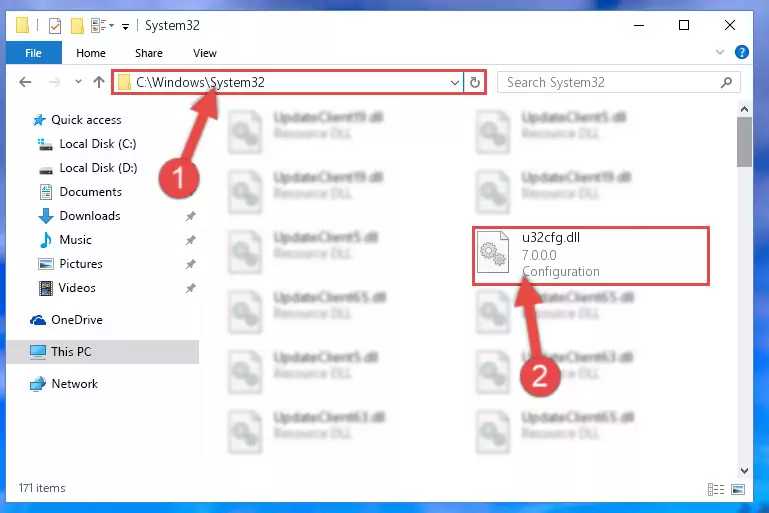The width and height of the screenshot is (769, 513).
Task: Click the search magnifier icon
Action: pyautogui.click(x=726, y=82)
